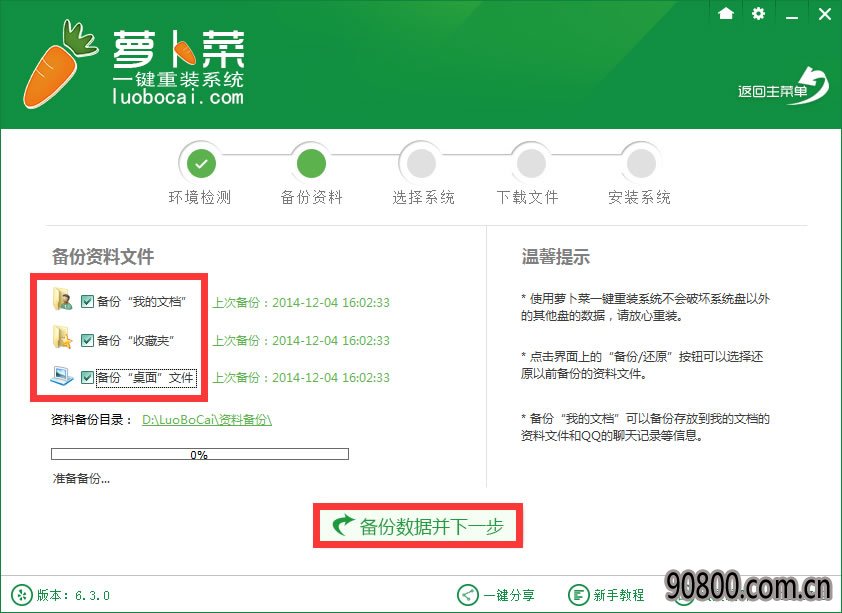Select the 下载文件 step circle

tap(531, 163)
